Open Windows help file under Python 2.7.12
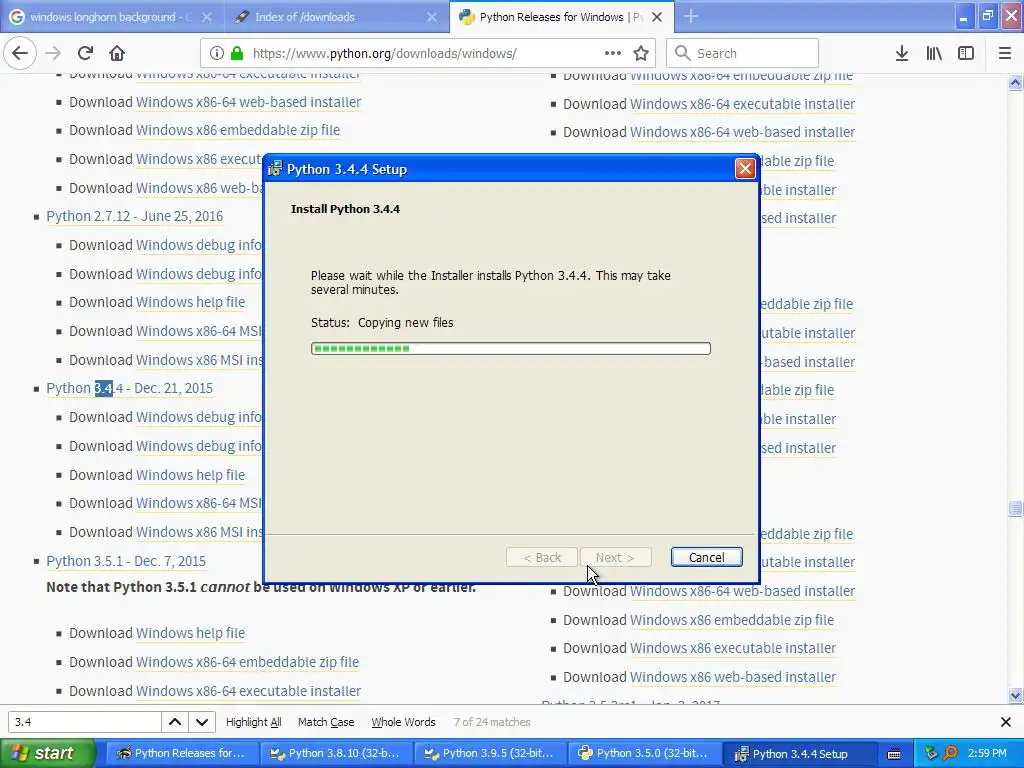 pyautogui.click(x=190, y=302)
